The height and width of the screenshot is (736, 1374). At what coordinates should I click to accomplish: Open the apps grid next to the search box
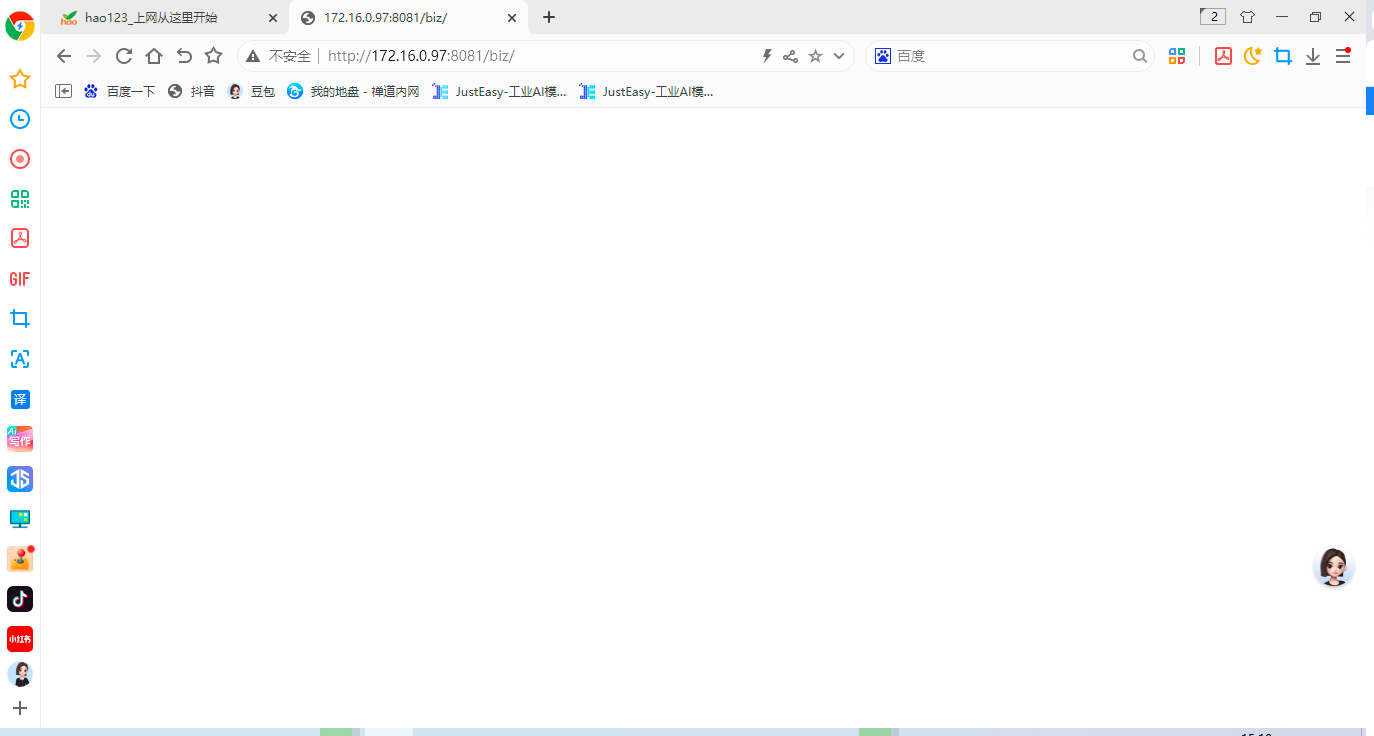pyautogui.click(x=1177, y=56)
